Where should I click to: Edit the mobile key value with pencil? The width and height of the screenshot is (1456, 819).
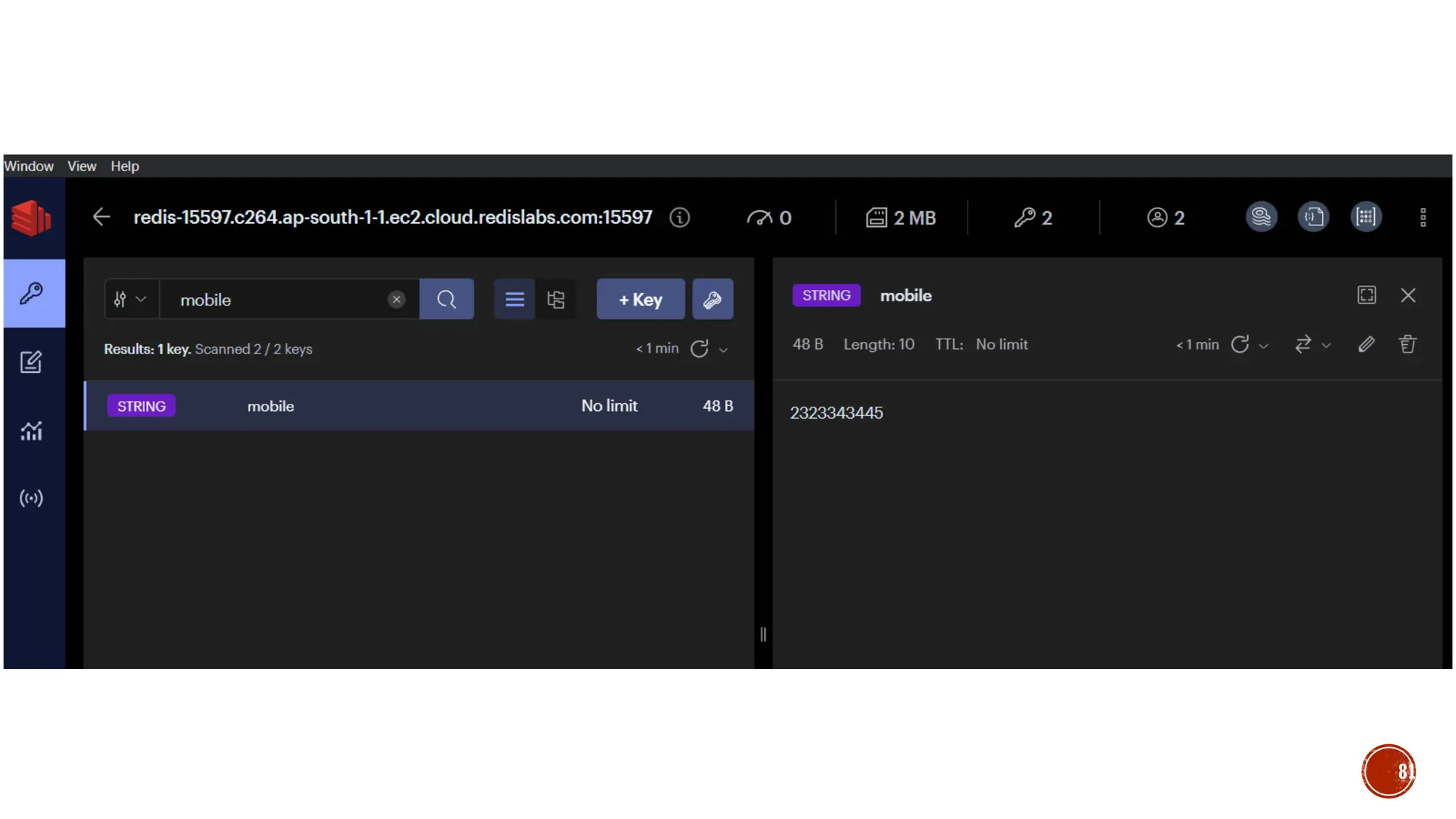(1366, 345)
